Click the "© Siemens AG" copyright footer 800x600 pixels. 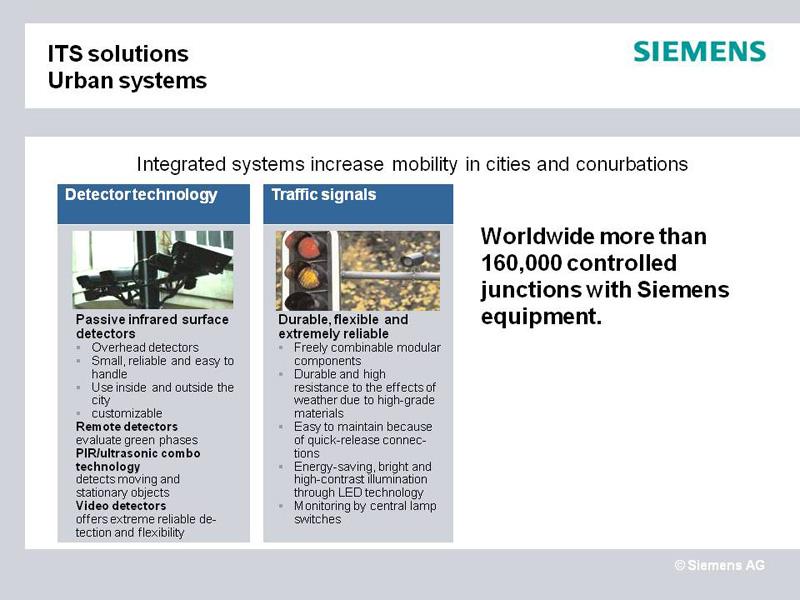click(x=719, y=565)
